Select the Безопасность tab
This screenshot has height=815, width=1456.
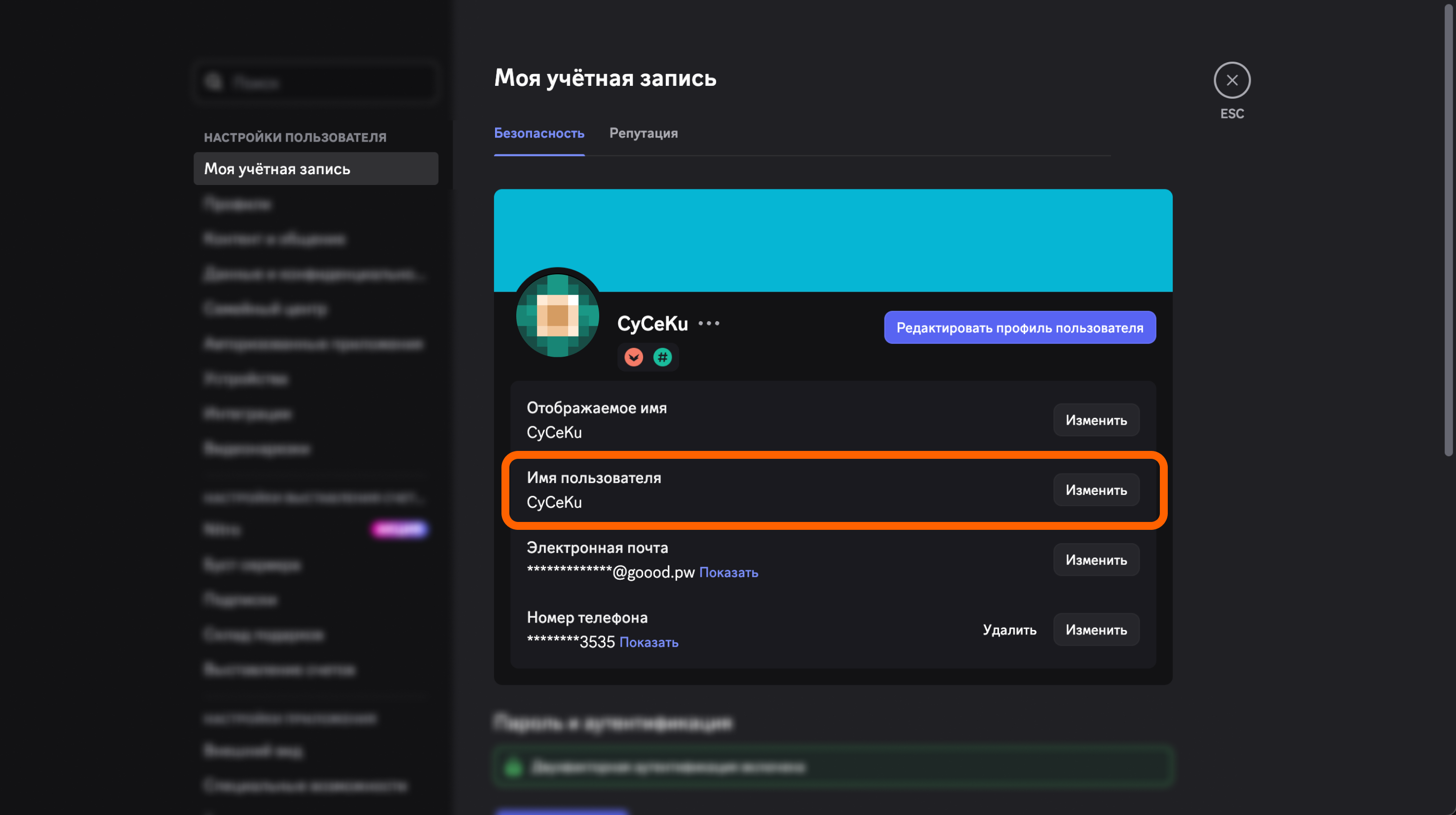(538, 133)
